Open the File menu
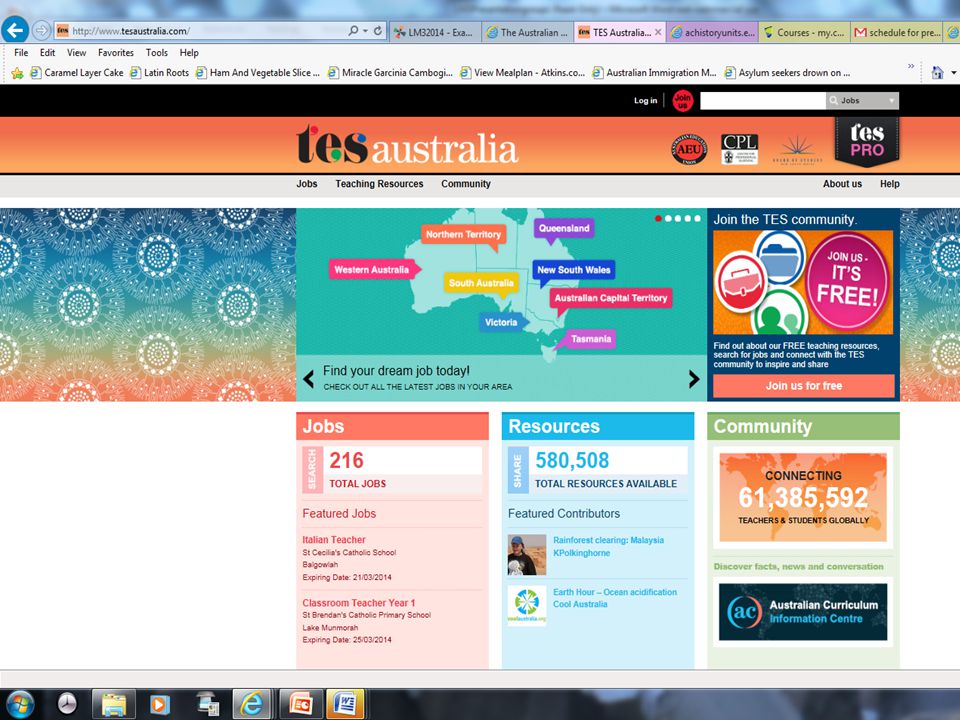Viewport: 960px width, 720px height. point(21,53)
